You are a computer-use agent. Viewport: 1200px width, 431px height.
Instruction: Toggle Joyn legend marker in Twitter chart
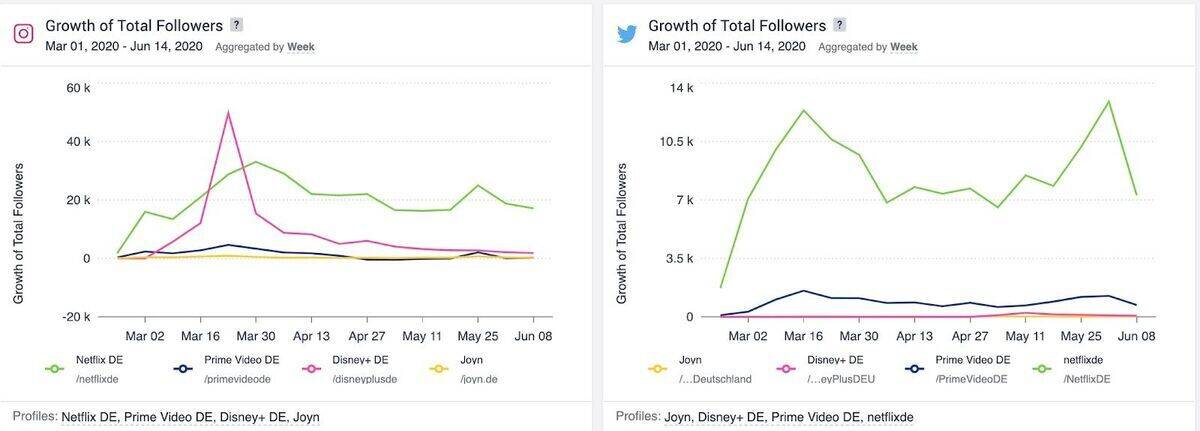(x=657, y=368)
